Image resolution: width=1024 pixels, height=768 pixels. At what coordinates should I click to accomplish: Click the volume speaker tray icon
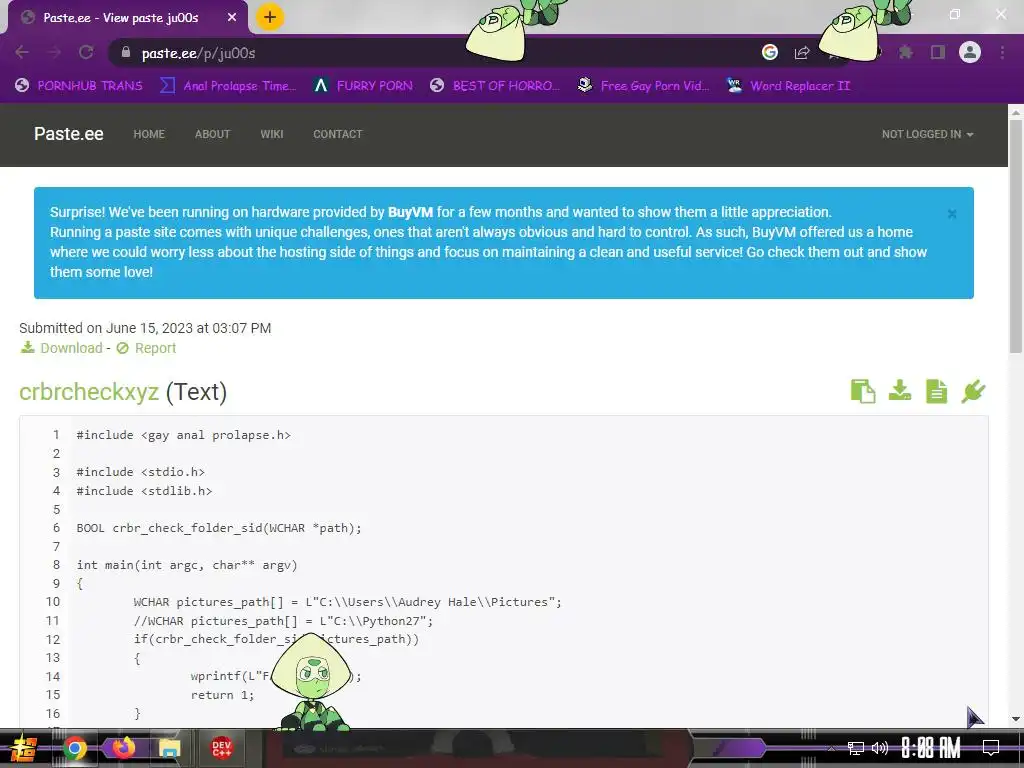click(x=880, y=748)
